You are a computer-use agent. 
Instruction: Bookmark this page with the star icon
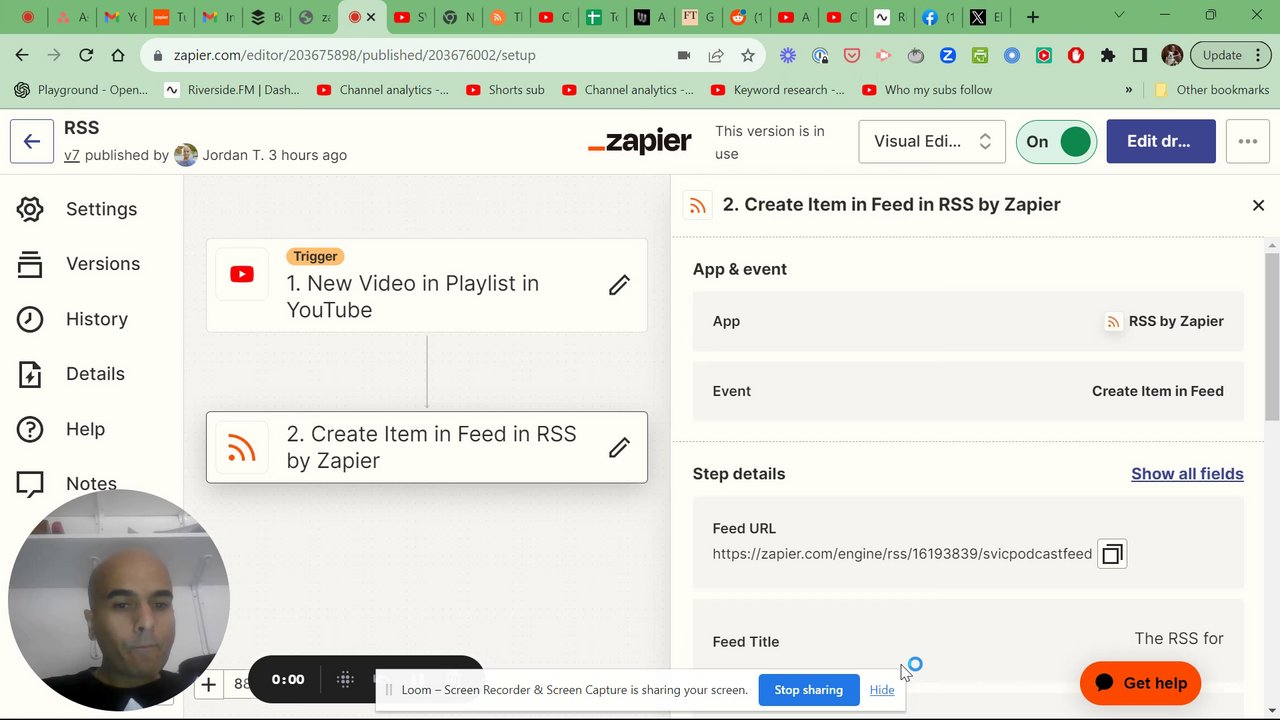coord(747,55)
